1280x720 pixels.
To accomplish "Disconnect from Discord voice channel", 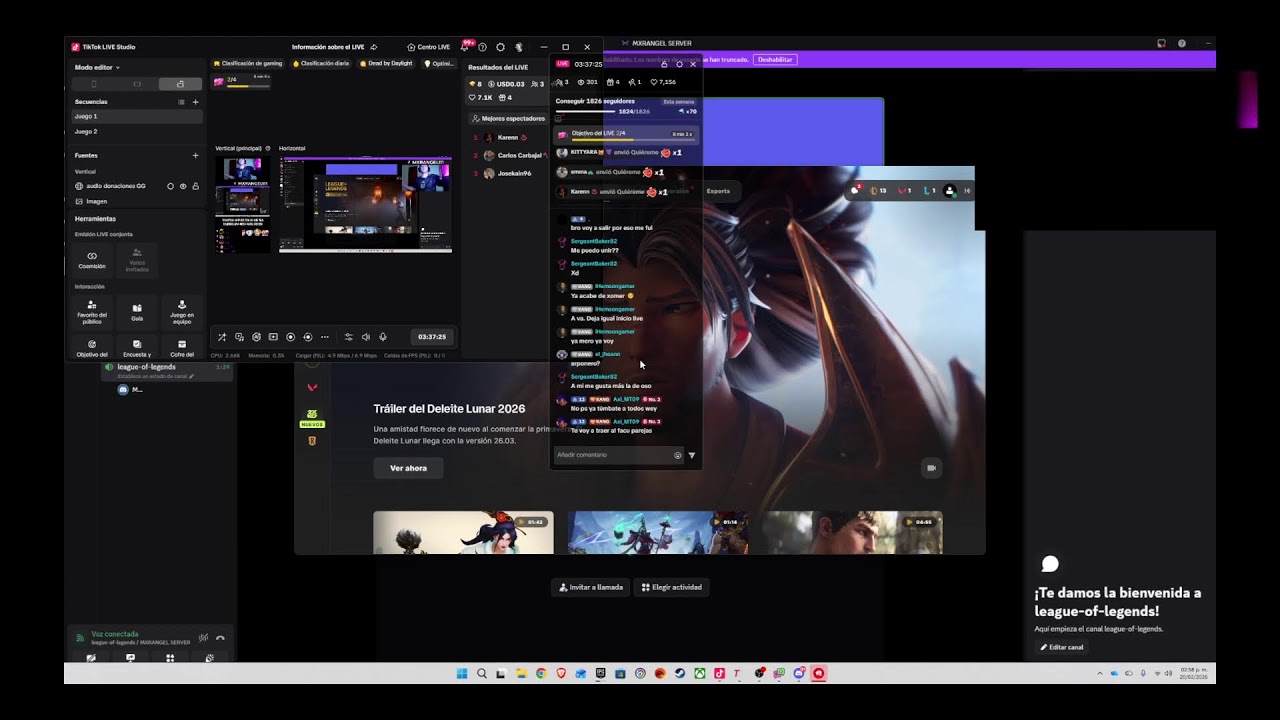I will coord(220,638).
